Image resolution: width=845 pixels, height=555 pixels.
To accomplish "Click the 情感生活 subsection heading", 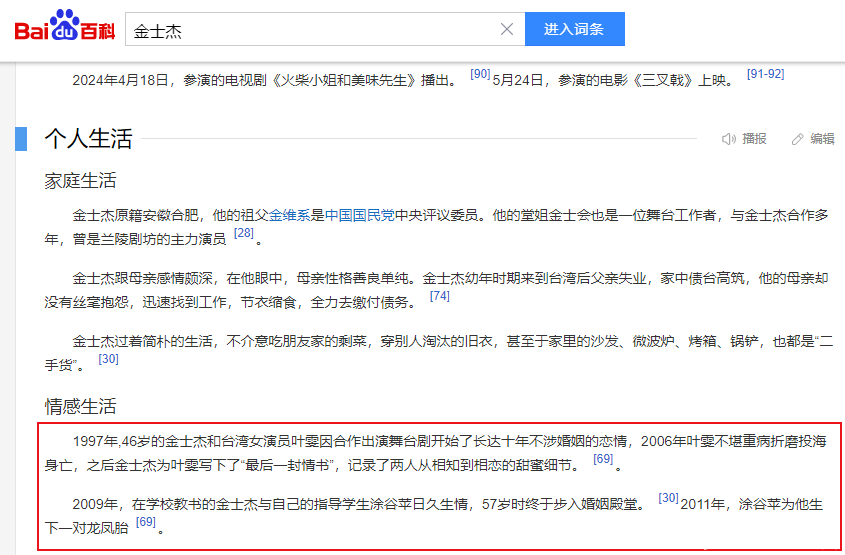I will tap(80, 406).
